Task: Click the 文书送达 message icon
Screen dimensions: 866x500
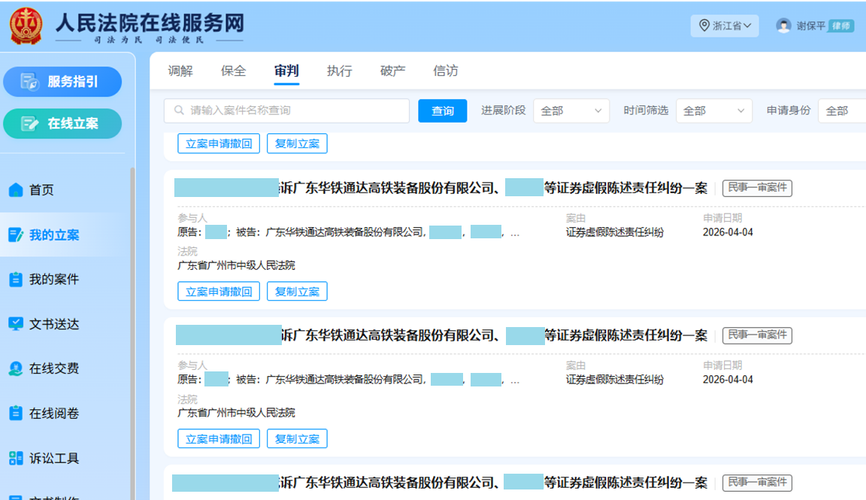Action: [16, 324]
